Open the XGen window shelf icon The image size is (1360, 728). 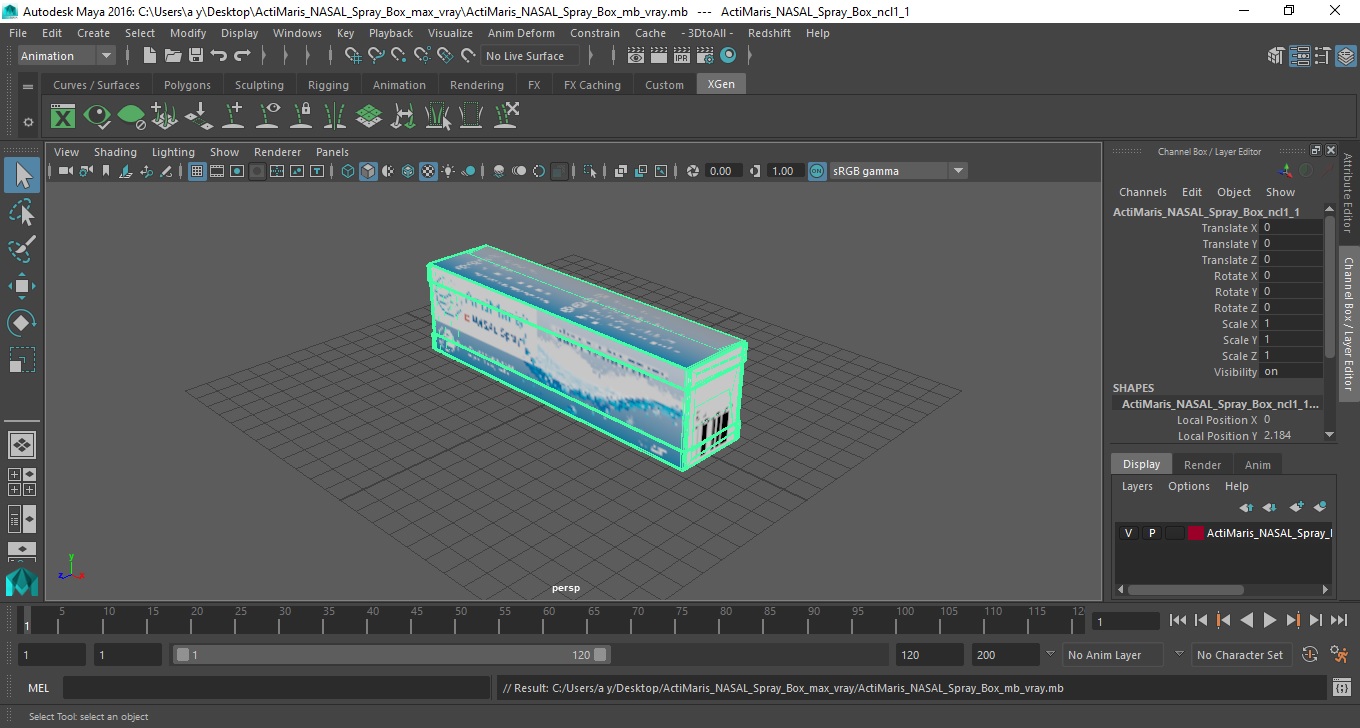pos(63,116)
